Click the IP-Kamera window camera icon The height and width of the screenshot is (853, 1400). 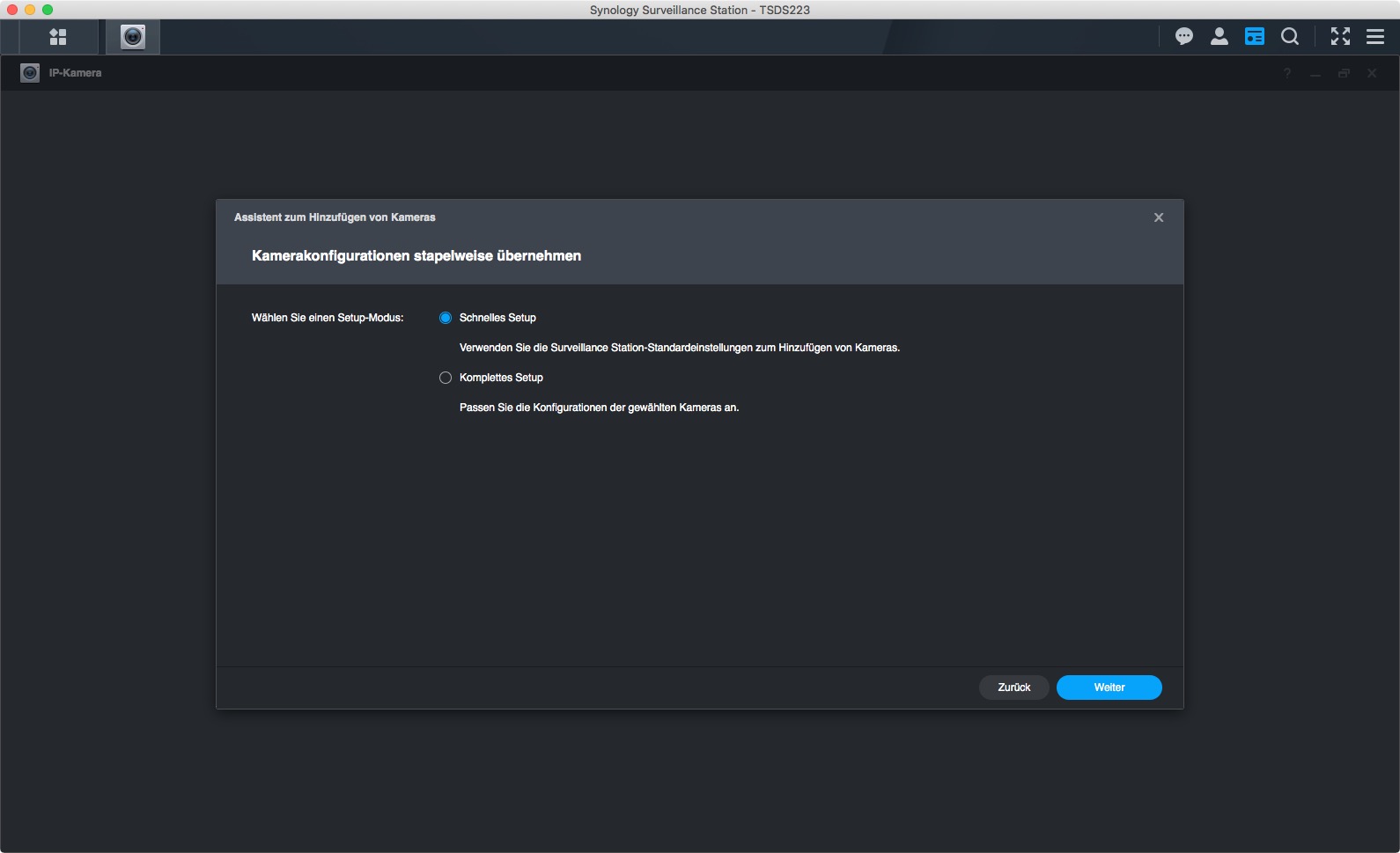pos(30,73)
